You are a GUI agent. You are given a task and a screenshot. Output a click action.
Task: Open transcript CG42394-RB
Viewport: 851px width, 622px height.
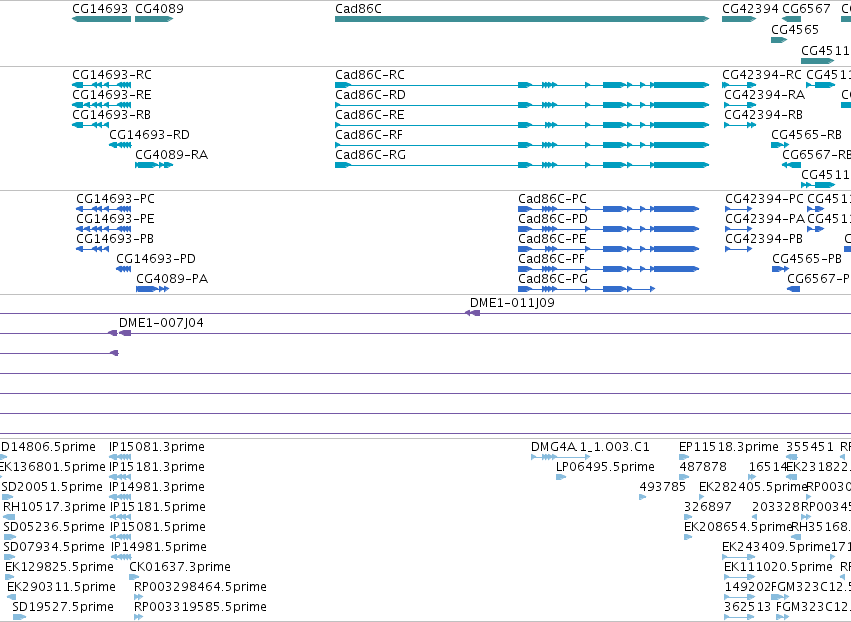point(763,115)
